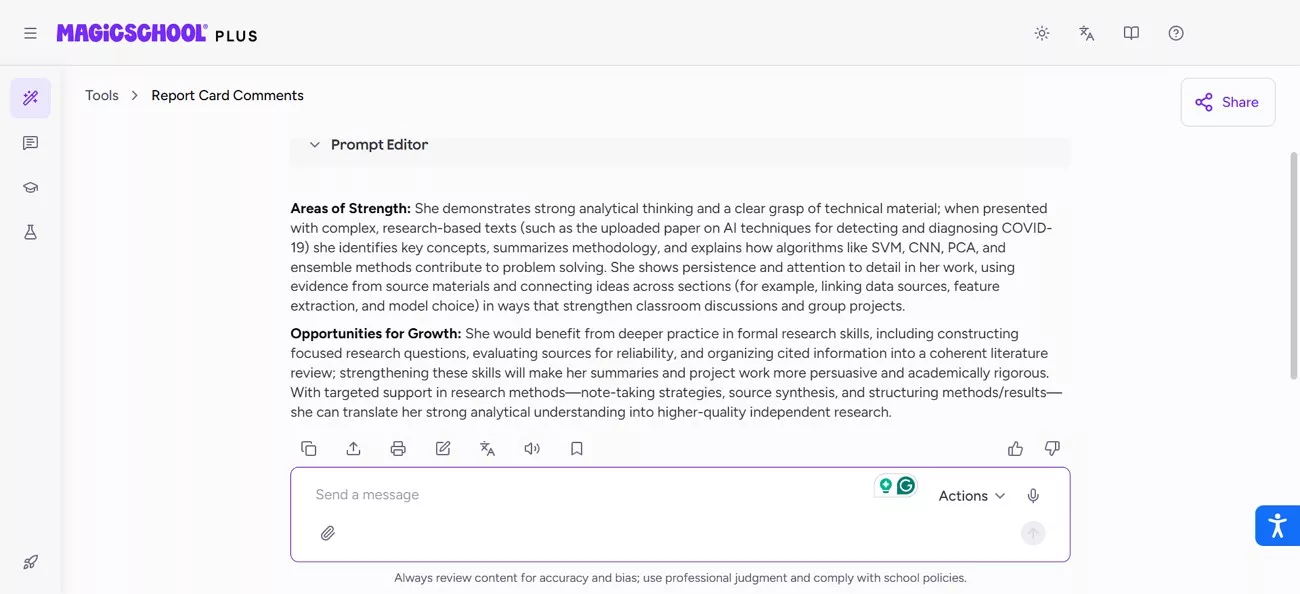Image resolution: width=1300 pixels, height=594 pixels.
Task: Bookmark the generated response
Action: [x=577, y=449]
